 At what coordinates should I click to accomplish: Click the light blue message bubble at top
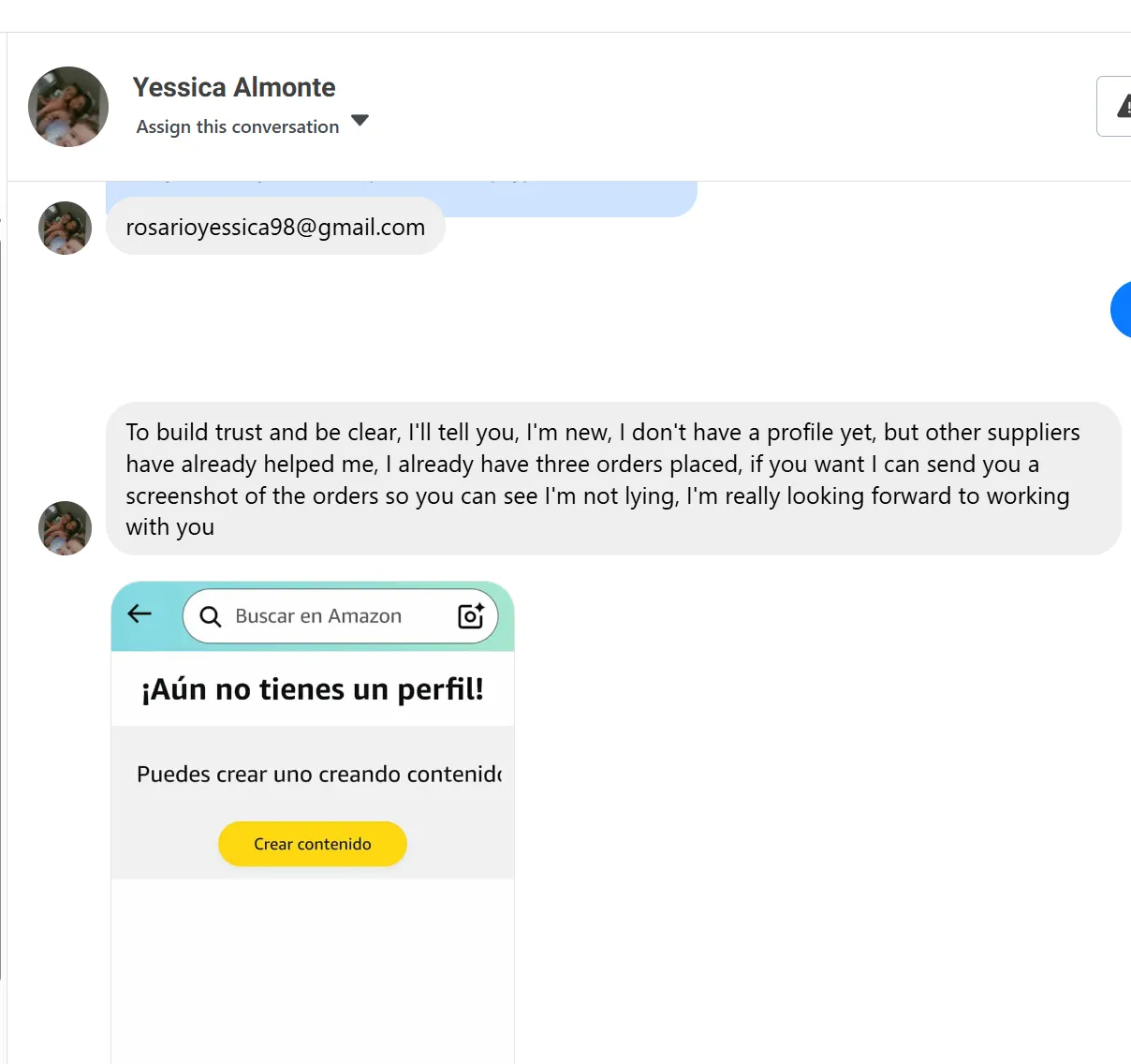coord(401,198)
